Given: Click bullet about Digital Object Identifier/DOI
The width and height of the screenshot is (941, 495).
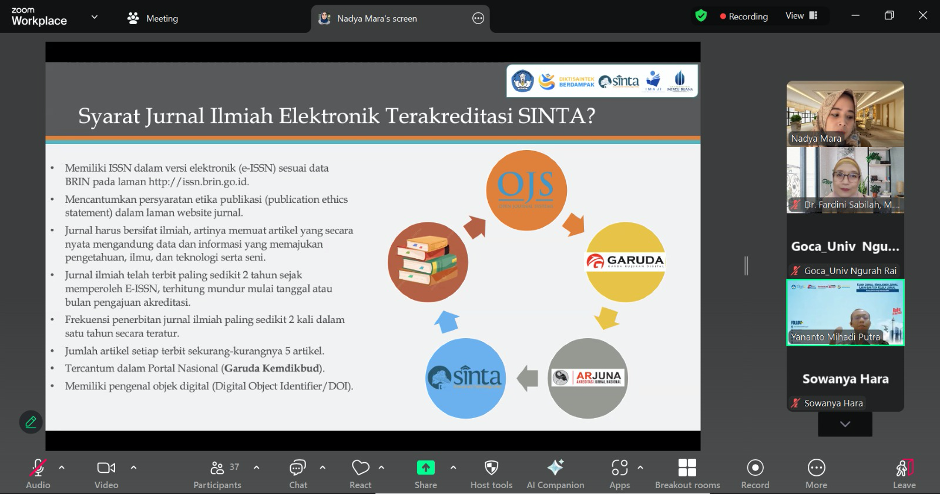Looking at the screenshot, I should click(209, 386).
